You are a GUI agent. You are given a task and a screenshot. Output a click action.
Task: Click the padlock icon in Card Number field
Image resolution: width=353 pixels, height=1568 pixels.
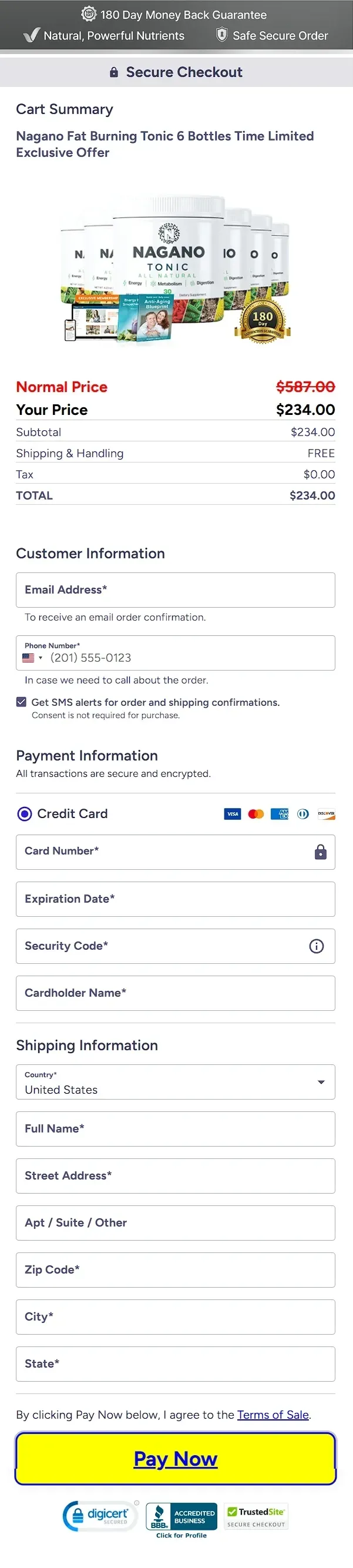click(320, 852)
